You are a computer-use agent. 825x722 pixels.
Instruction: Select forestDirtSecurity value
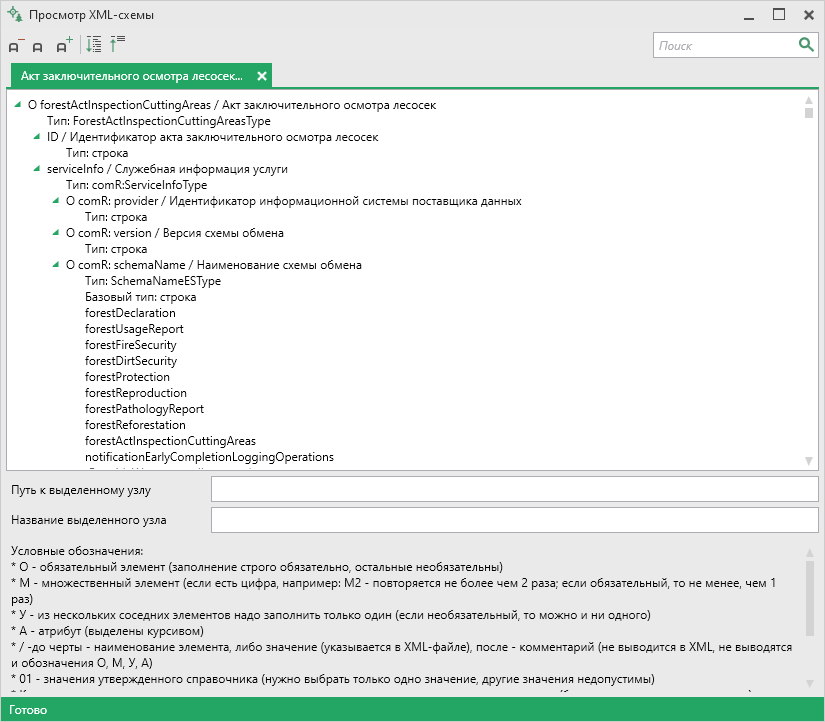click(x=131, y=361)
